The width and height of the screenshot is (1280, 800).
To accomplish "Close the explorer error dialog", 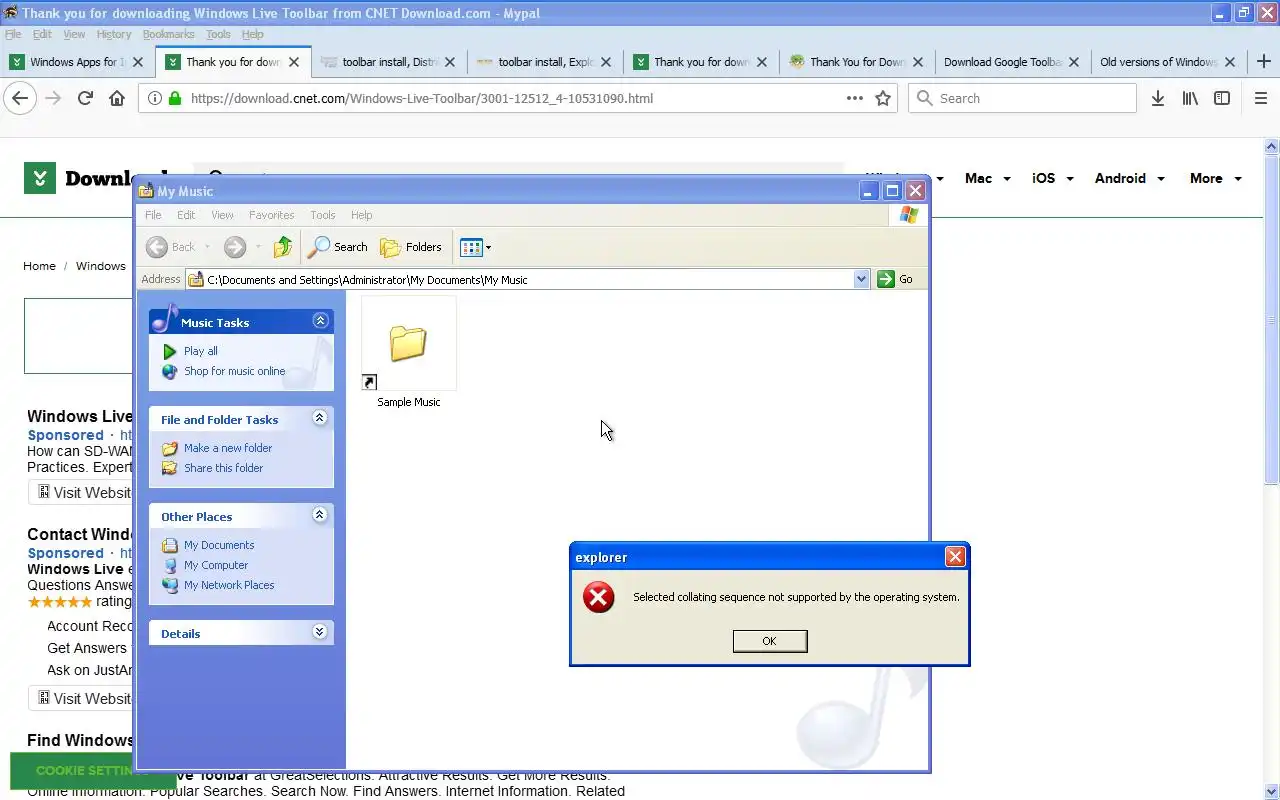I will pos(955,557).
